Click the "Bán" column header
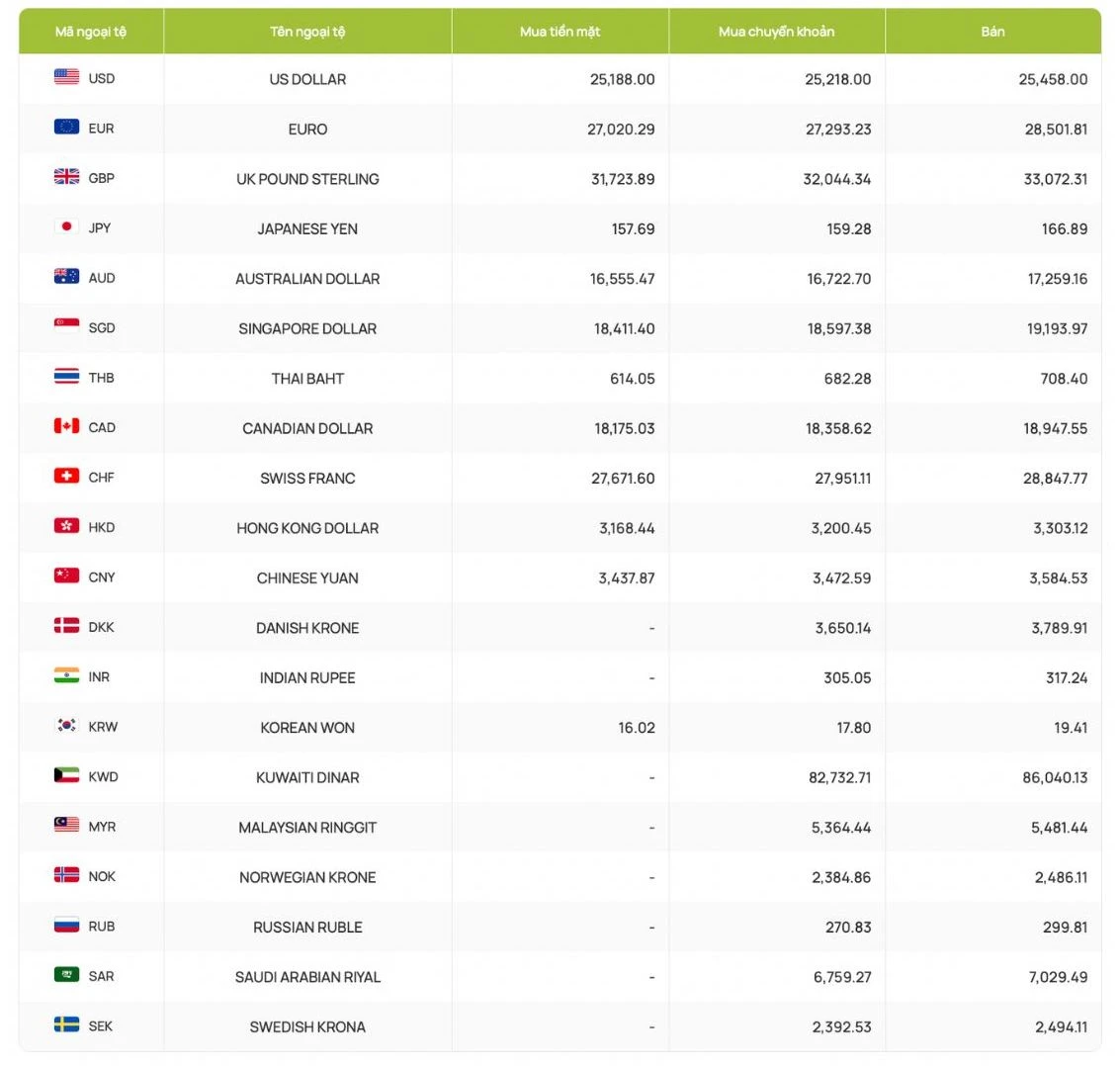The width and height of the screenshot is (1120, 1066). 992,32
